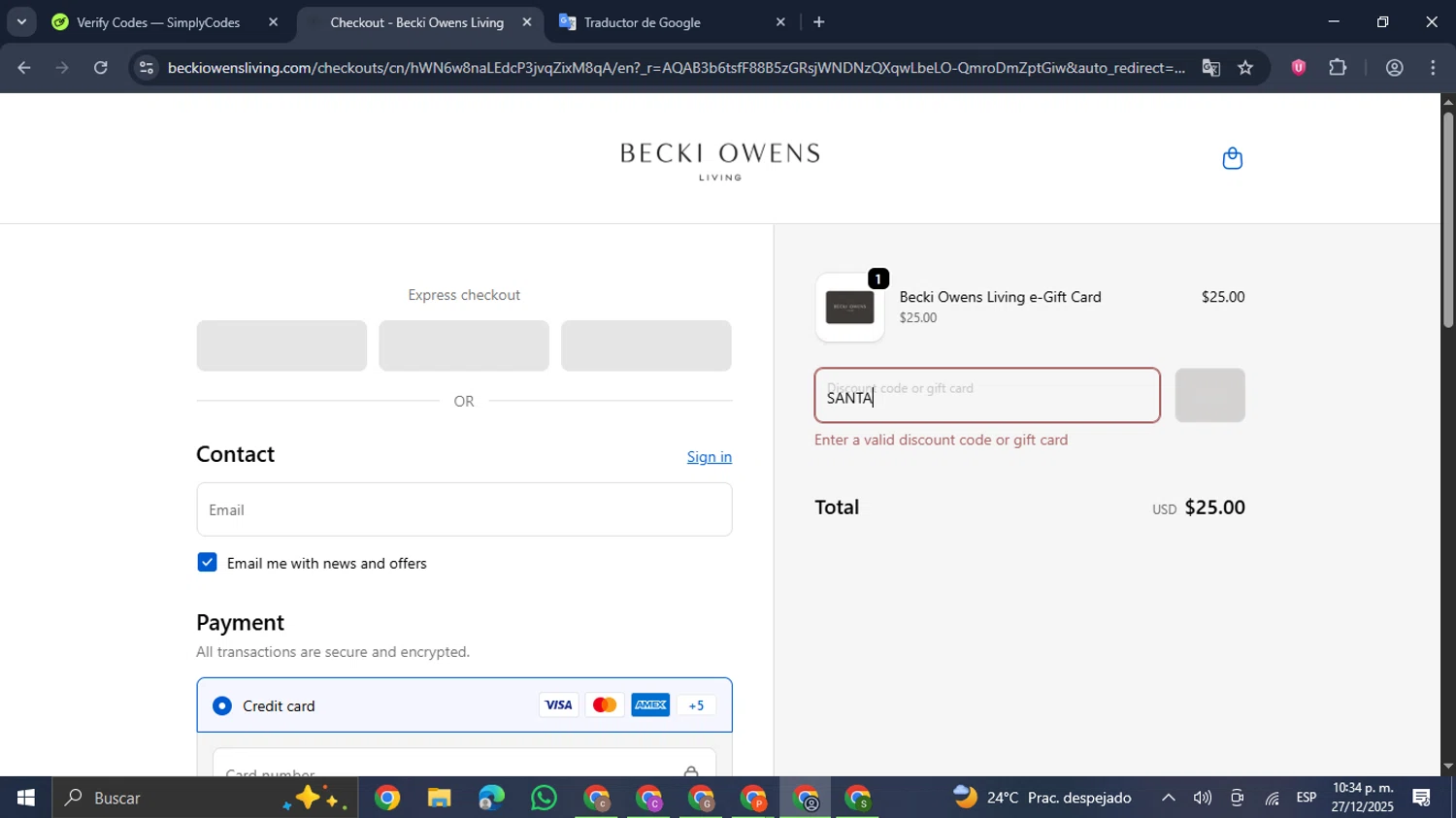
Task: Open the browser Extensions puzzle icon
Action: pos(1338,68)
